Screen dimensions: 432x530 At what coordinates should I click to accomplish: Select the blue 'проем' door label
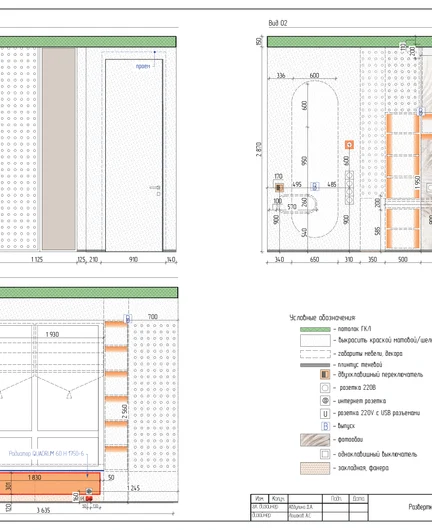pyautogui.click(x=143, y=66)
